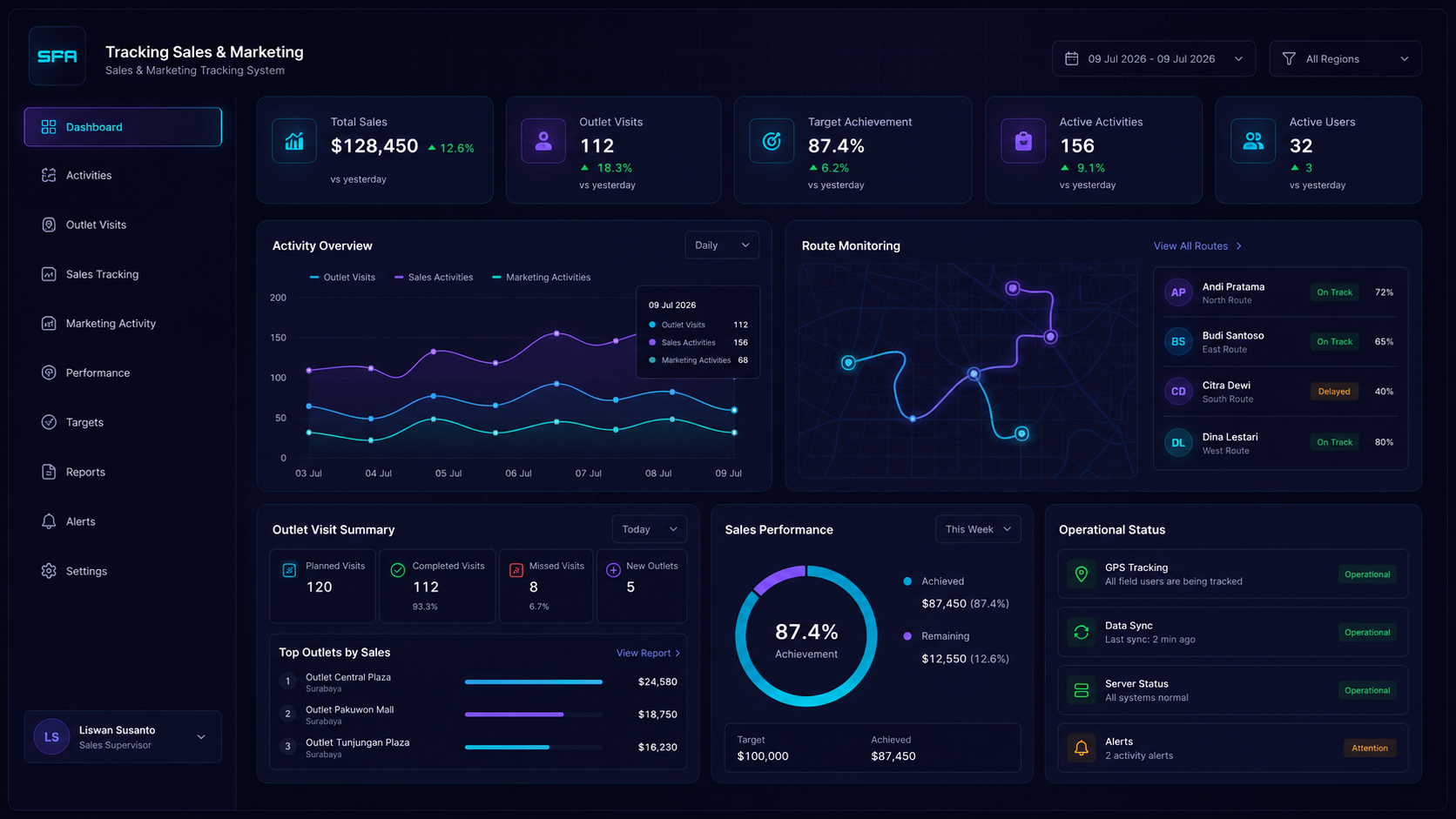Open the Today dropdown in Outlet Visit Summary

650,529
